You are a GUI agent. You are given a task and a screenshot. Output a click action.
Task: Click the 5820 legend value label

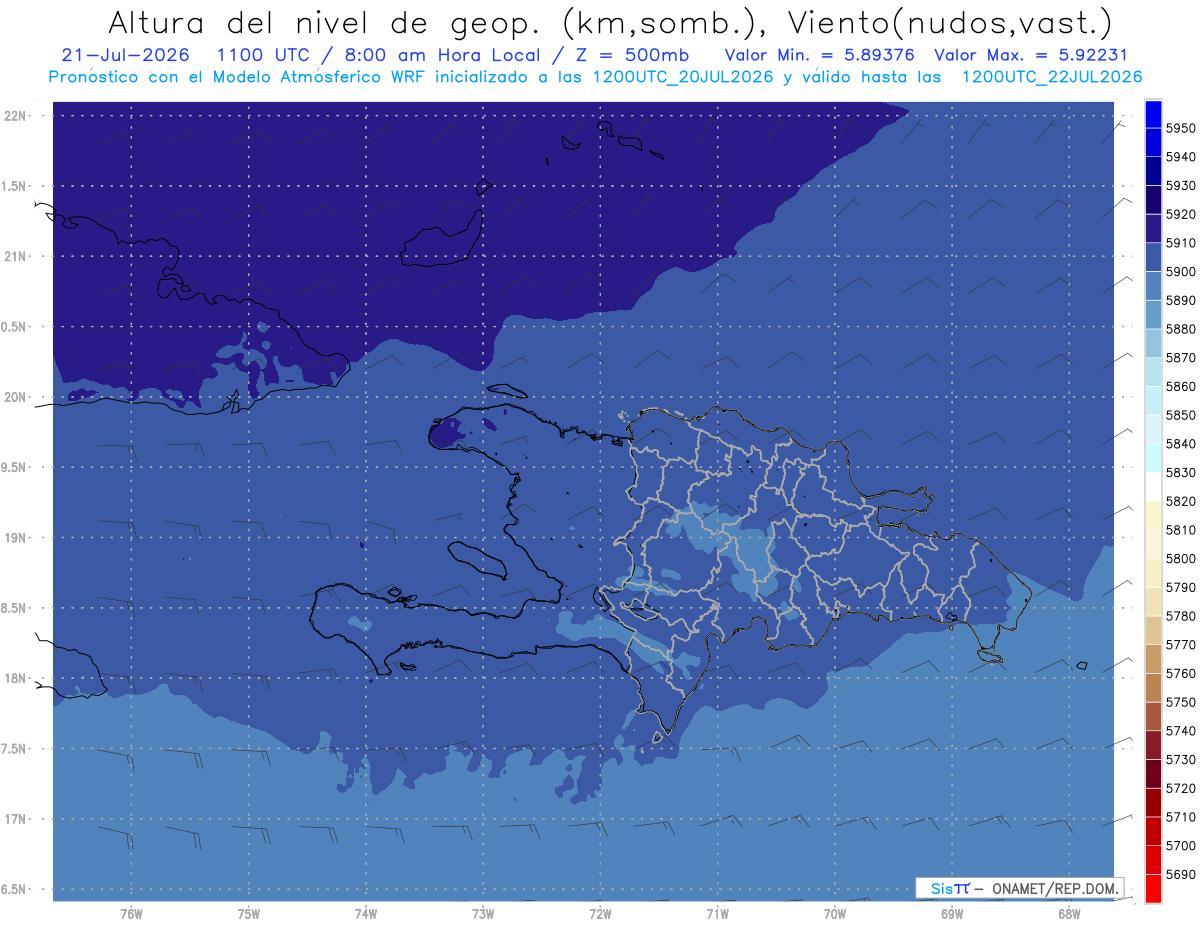pyautogui.click(x=1180, y=501)
